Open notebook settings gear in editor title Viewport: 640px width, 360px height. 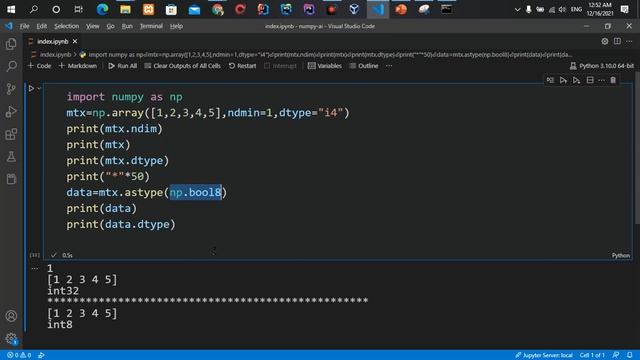click(604, 41)
